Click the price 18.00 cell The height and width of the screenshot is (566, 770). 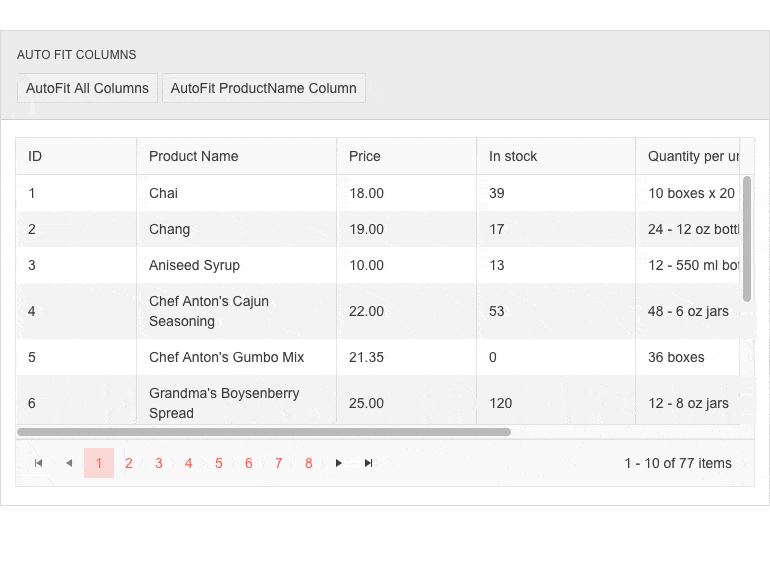click(407, 193)
